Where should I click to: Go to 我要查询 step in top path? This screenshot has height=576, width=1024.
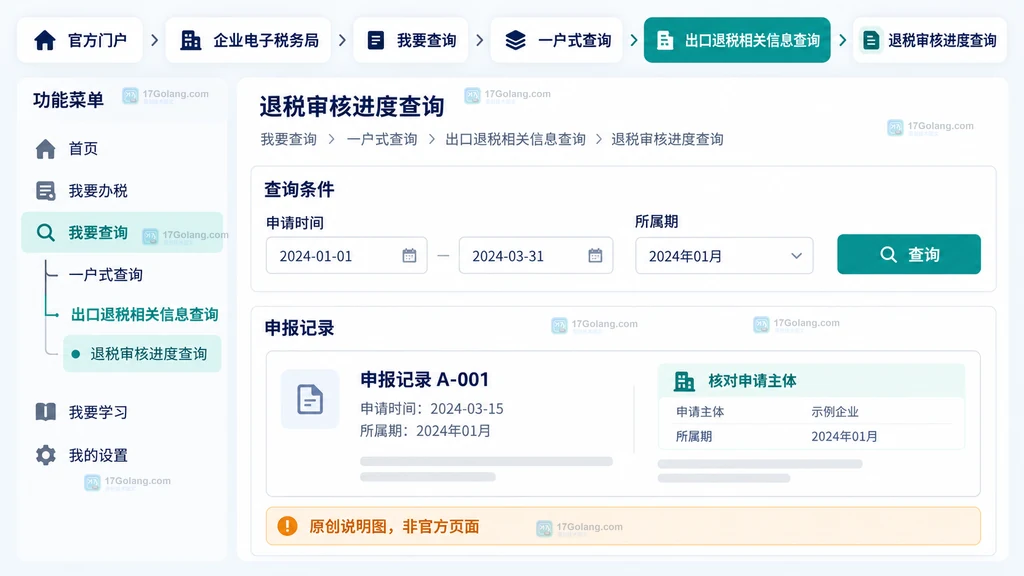pos(411,40)
